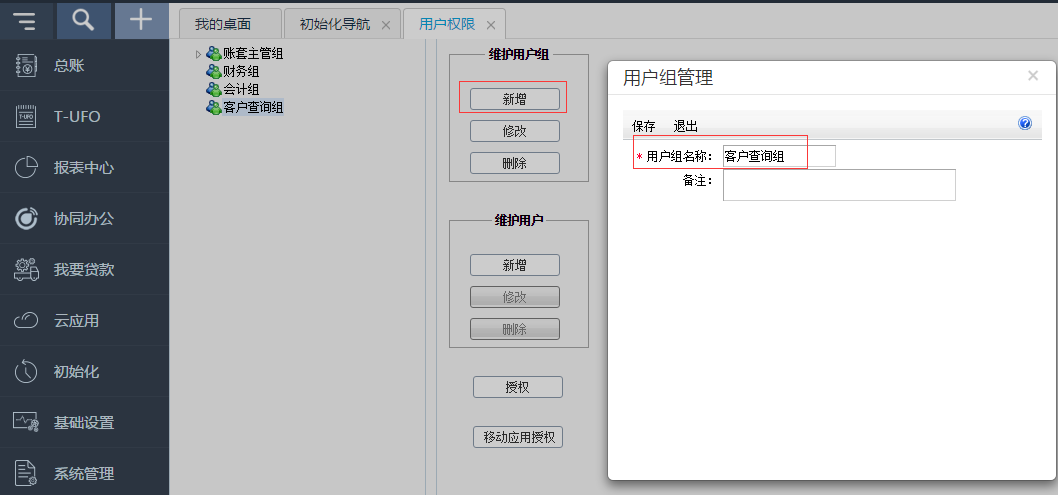Viewport: 1058px width, 495px height.
Task: Switch to 我的桌面 tab
Action: click(223, 24)
